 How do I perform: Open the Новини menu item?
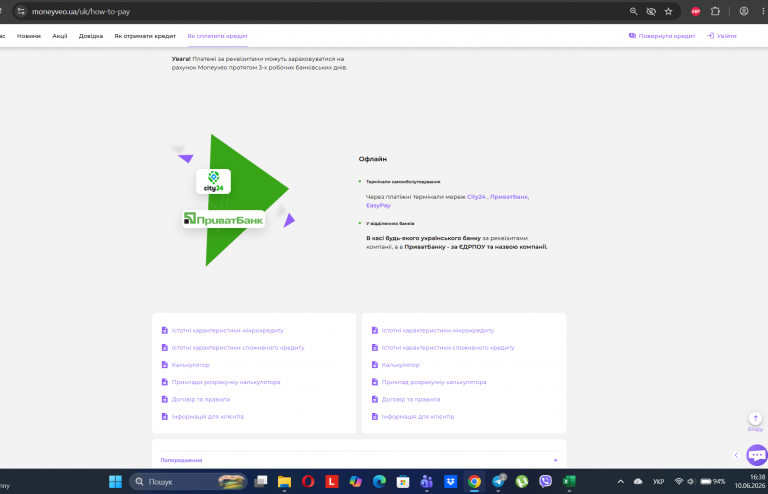pos(29,36)
